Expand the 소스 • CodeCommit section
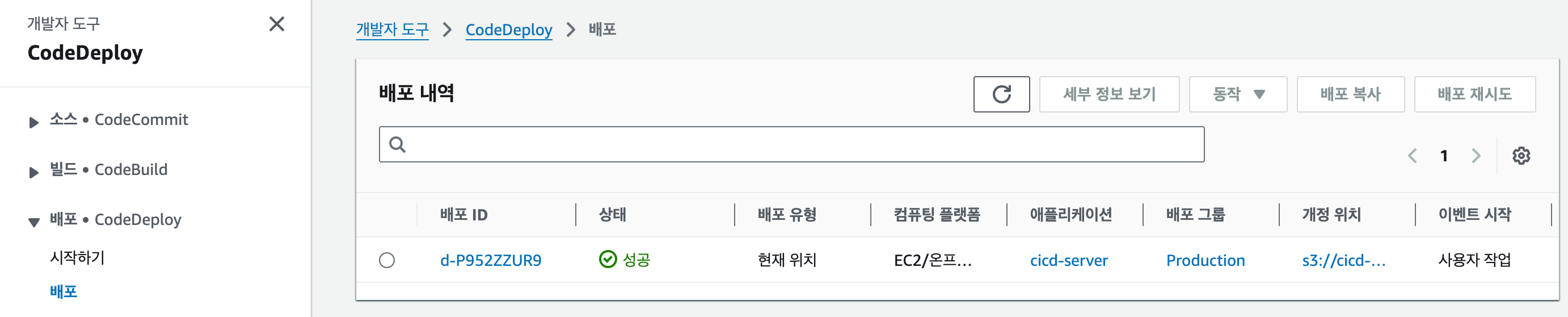 pyautogui.click(x=34, y=122)
